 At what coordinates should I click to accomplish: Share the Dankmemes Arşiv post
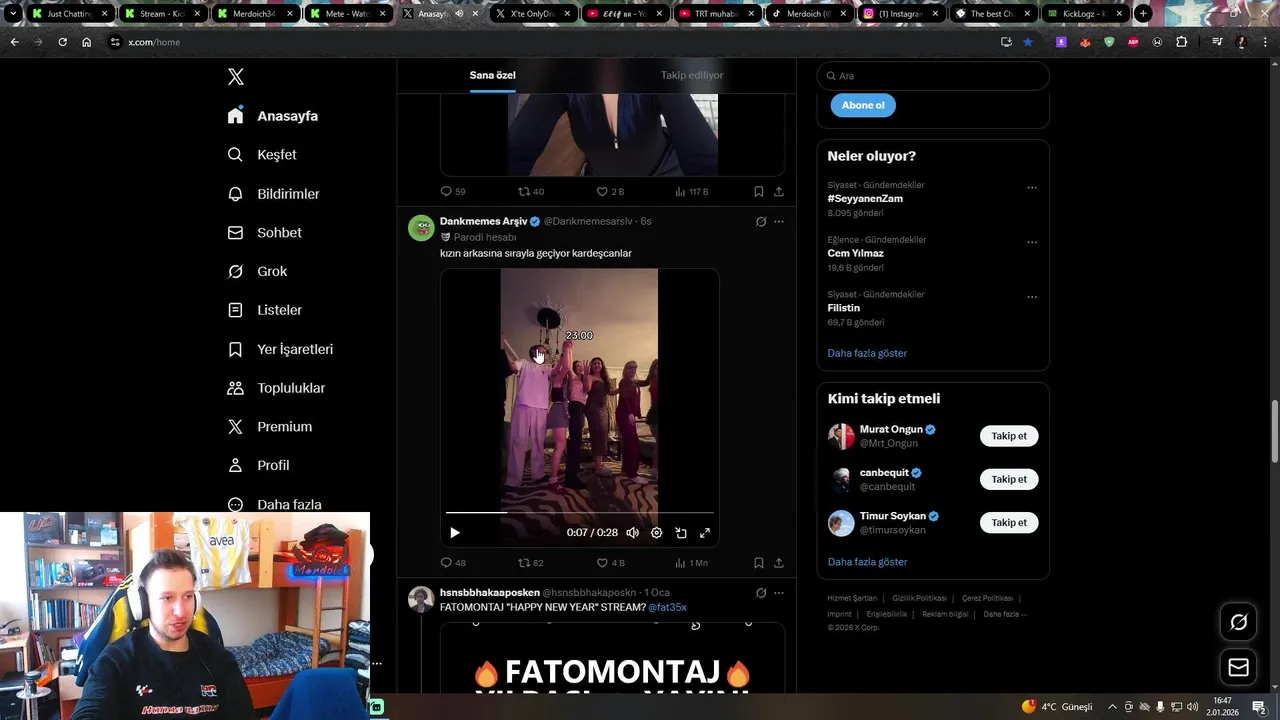[x=779, y=563]
